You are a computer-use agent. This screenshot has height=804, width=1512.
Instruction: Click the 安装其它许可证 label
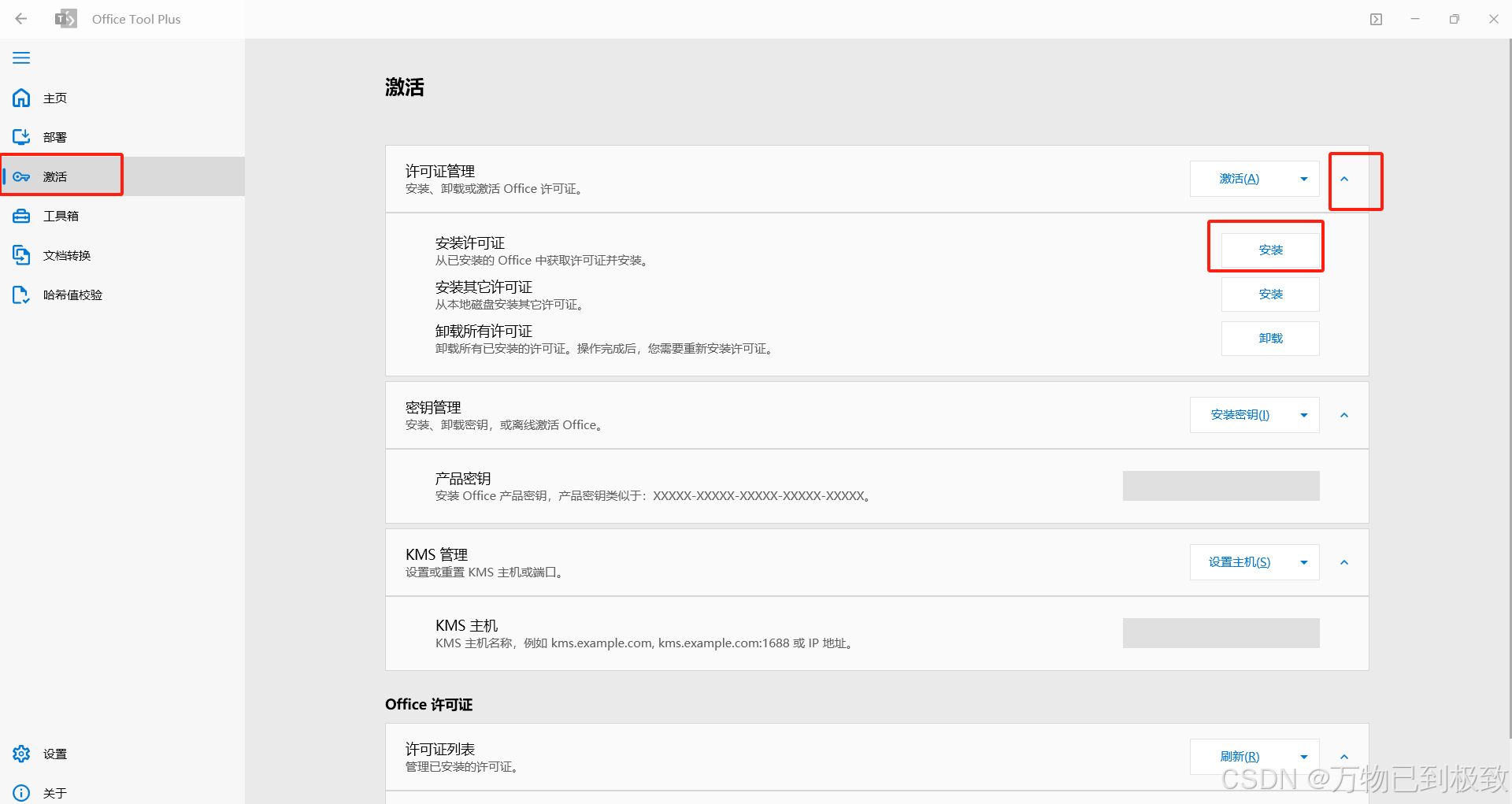484,287
